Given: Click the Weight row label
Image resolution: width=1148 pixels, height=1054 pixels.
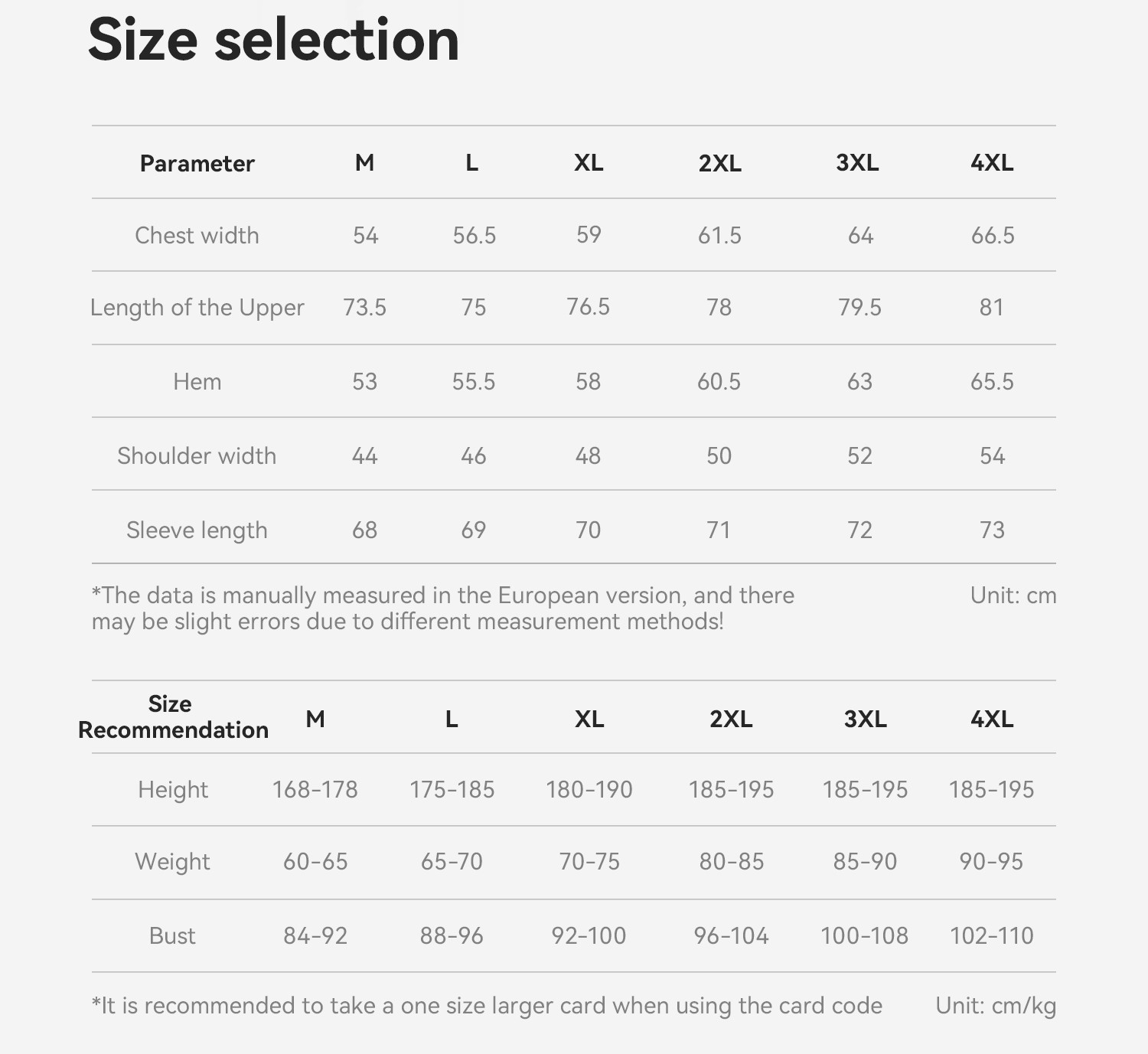Looking at the screenshot, I should [172, 862].
